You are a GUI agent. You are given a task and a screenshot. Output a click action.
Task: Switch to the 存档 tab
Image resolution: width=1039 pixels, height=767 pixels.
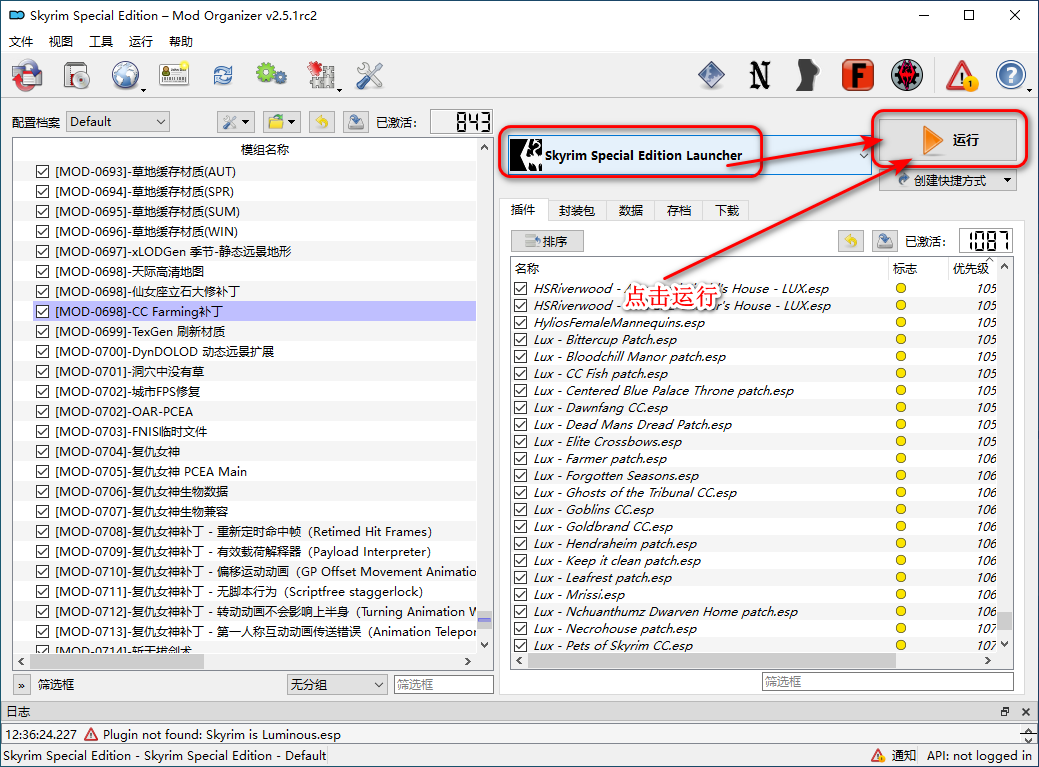click(x=679, y=210)
